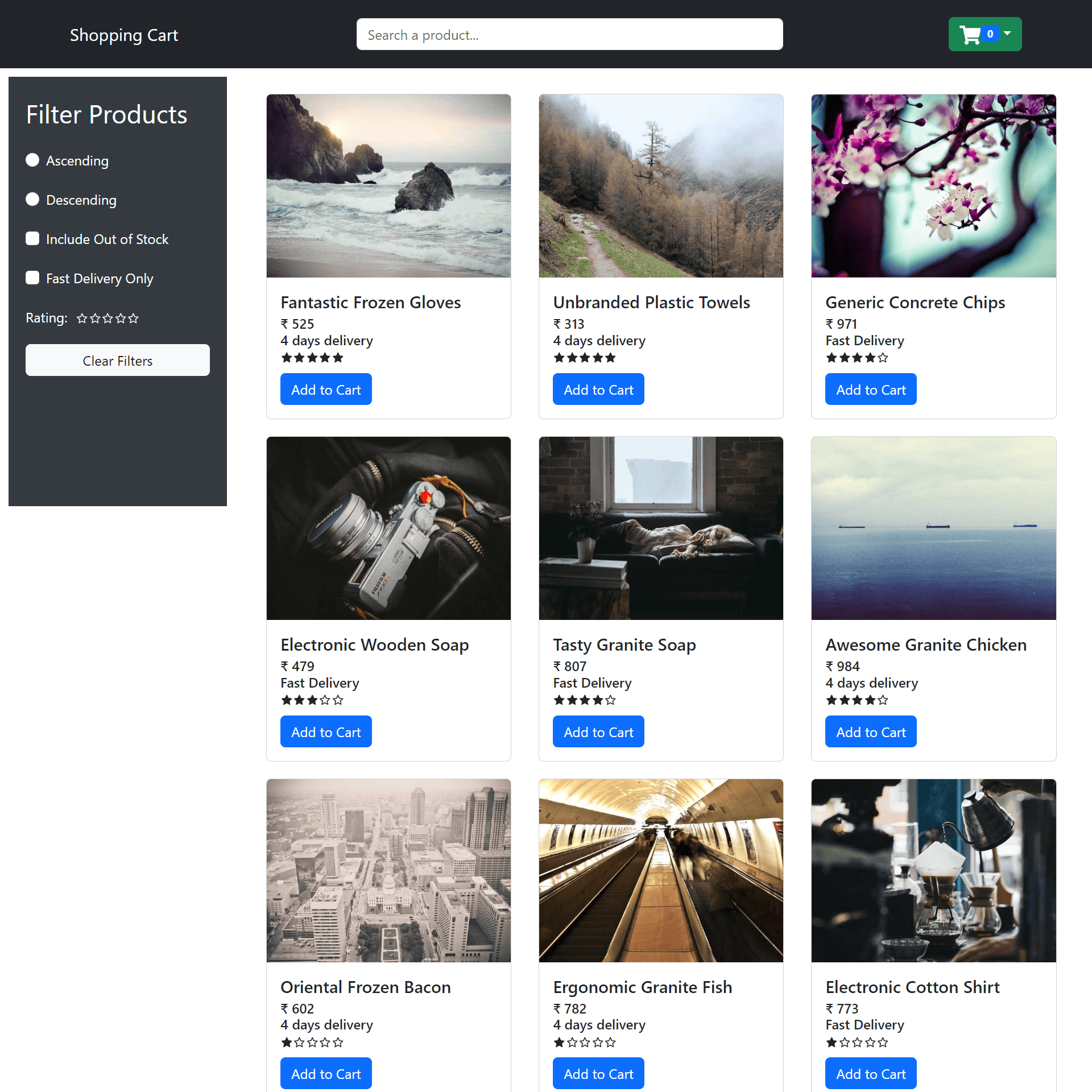Enable Include Out of Stock checkbox
Screen dimensions: 1092x1092
click(32, 239)
